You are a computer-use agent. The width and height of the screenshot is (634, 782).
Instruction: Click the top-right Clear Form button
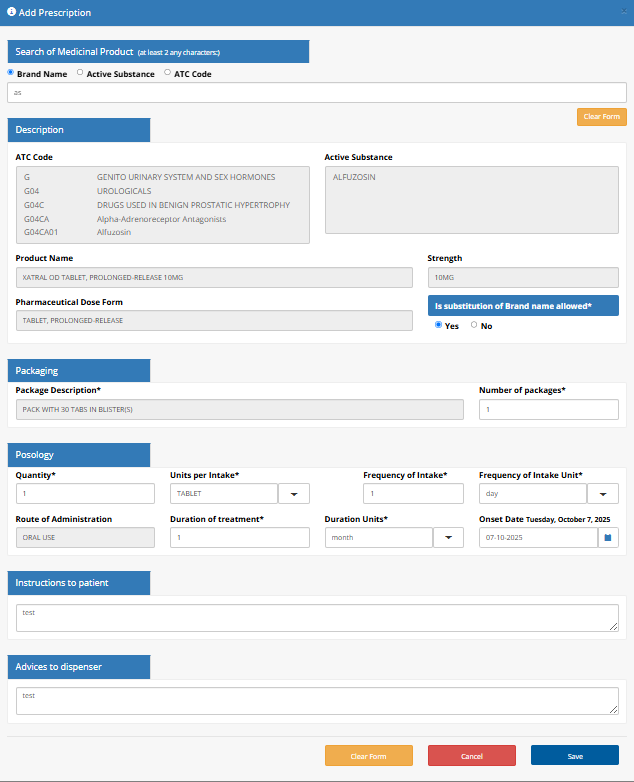tap(601, 117)
